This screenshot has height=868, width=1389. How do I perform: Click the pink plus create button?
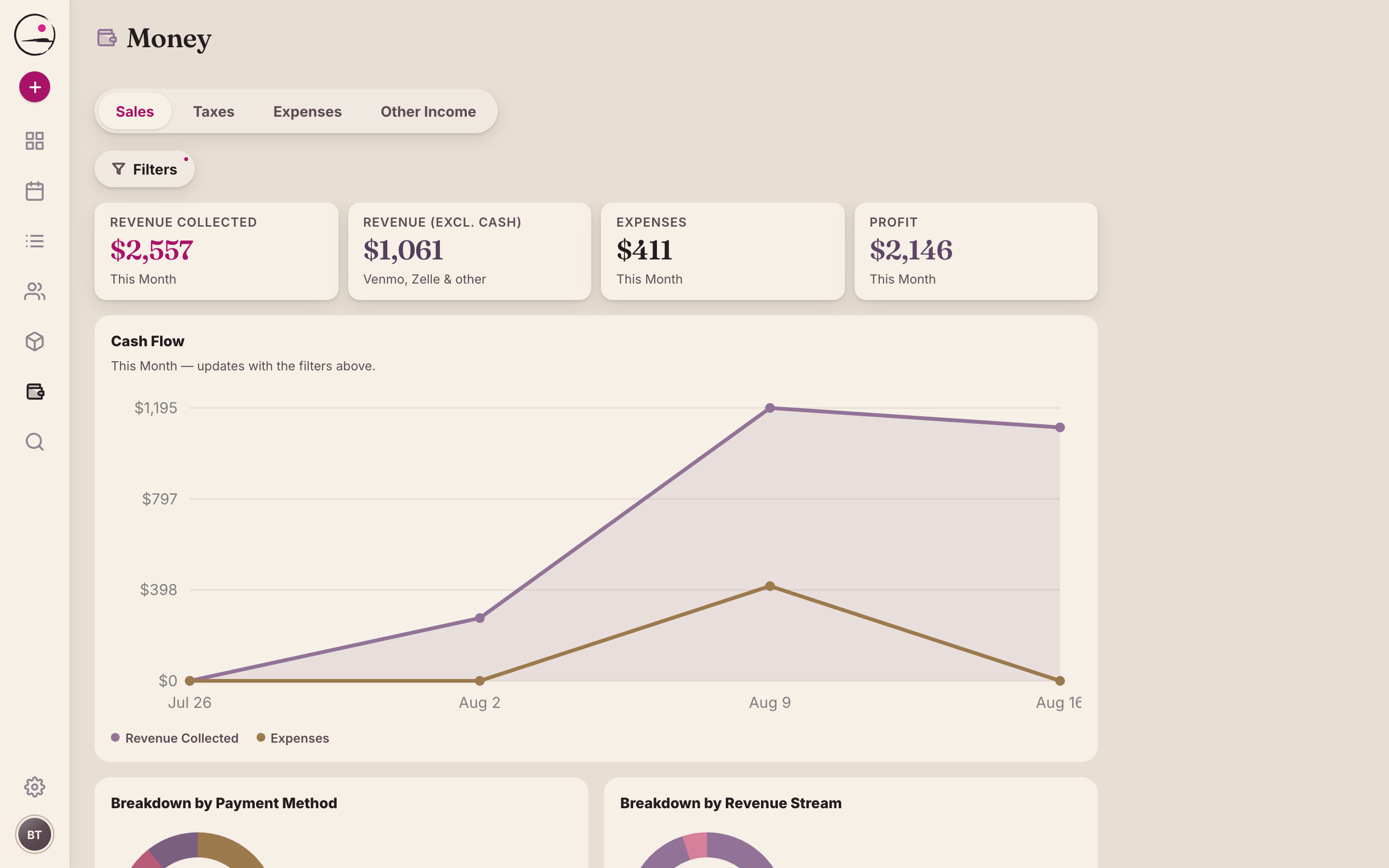pos(34,87)
